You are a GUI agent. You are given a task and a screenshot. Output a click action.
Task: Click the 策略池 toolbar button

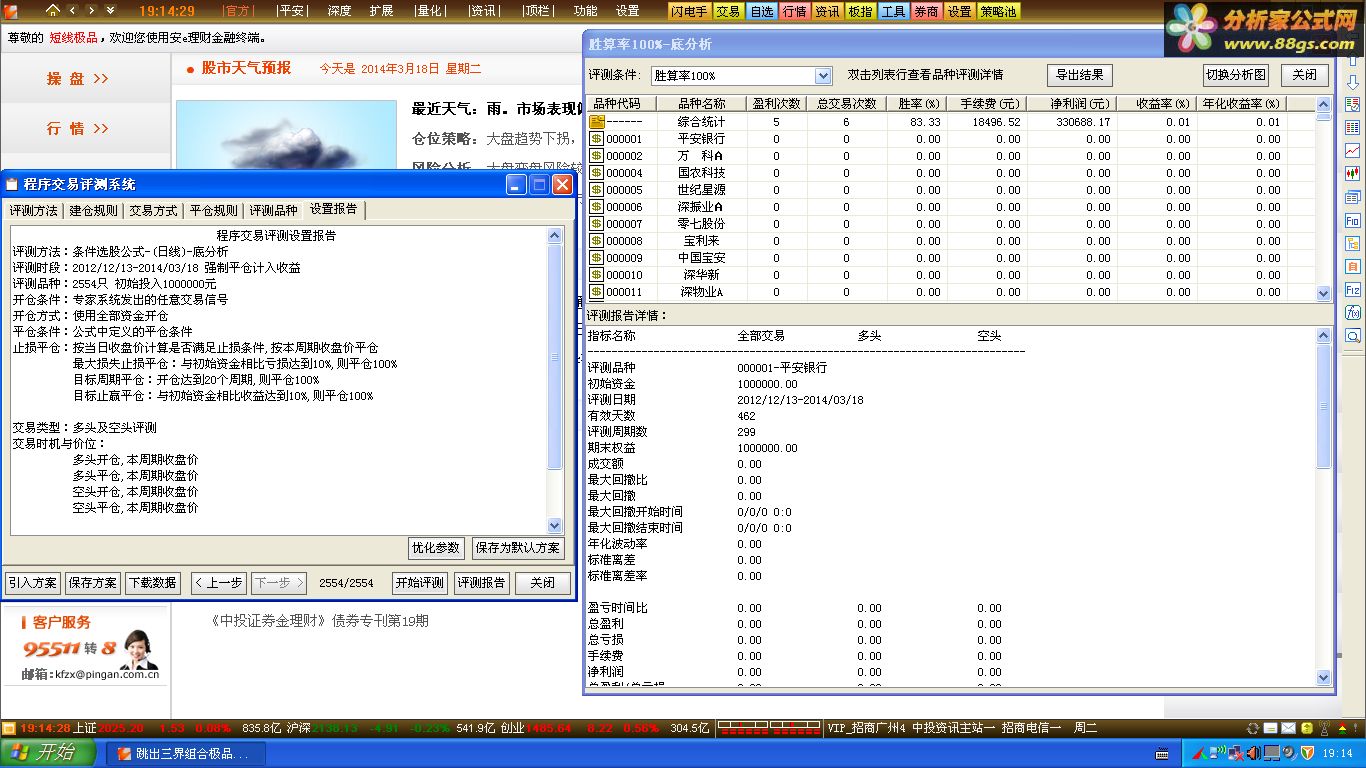click(998, 11)
